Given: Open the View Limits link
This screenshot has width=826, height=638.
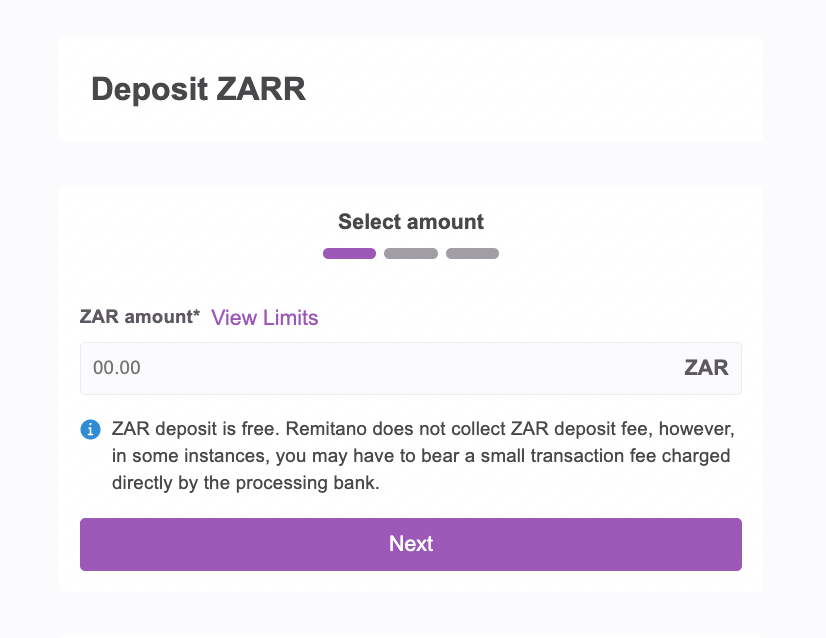Looking at the screenshot, I should pos(264,318).
